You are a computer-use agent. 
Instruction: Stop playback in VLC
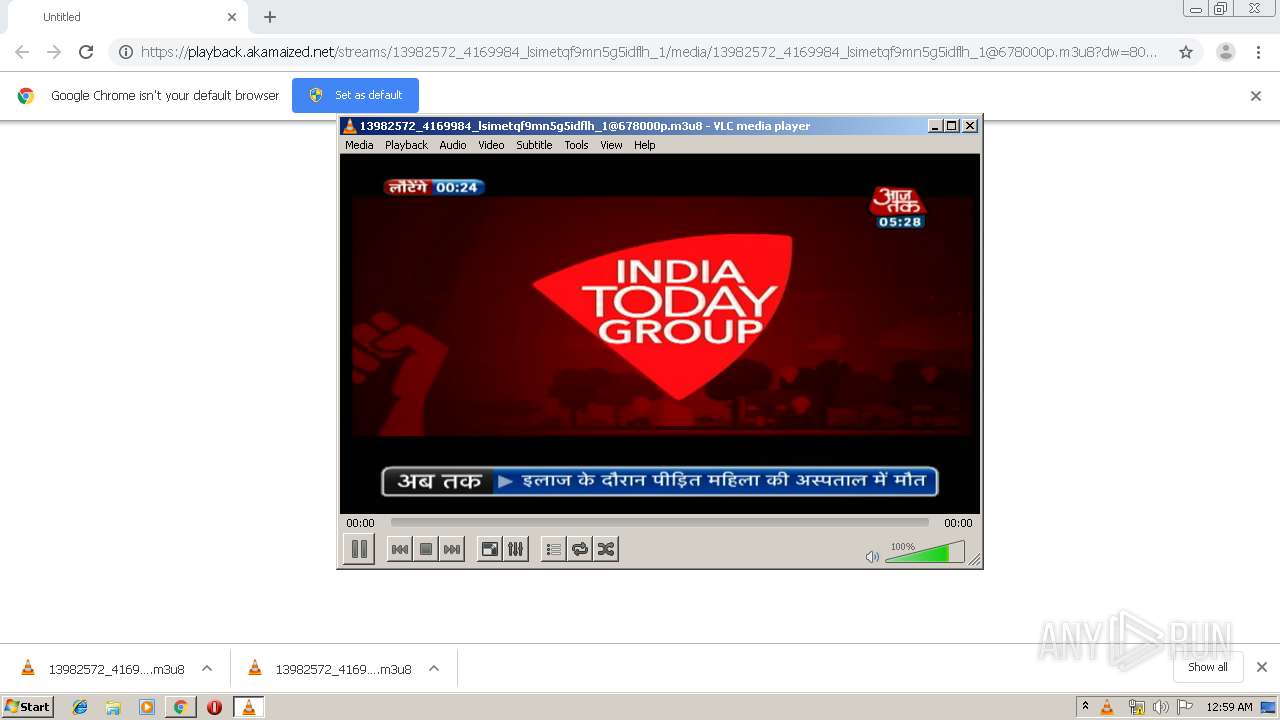point(426,549)
